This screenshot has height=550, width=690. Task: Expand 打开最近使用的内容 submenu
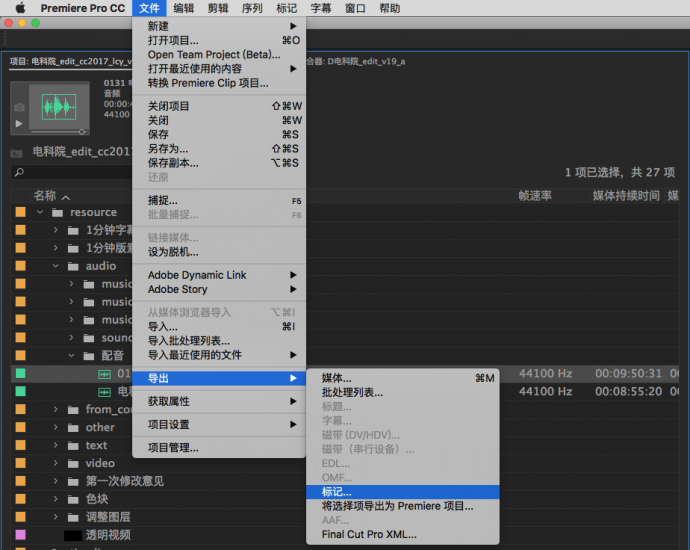pyautogui.click(x=219, y=69)
